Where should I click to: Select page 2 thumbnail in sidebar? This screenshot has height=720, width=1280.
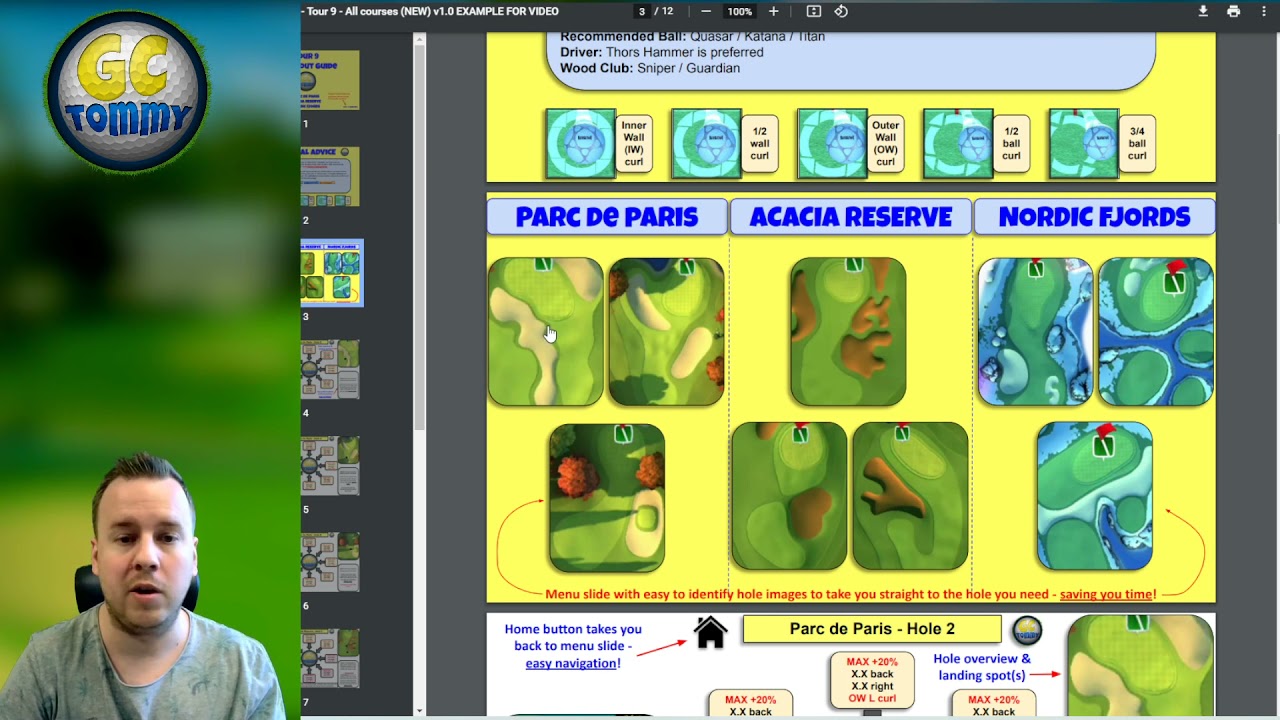point(331,176)
